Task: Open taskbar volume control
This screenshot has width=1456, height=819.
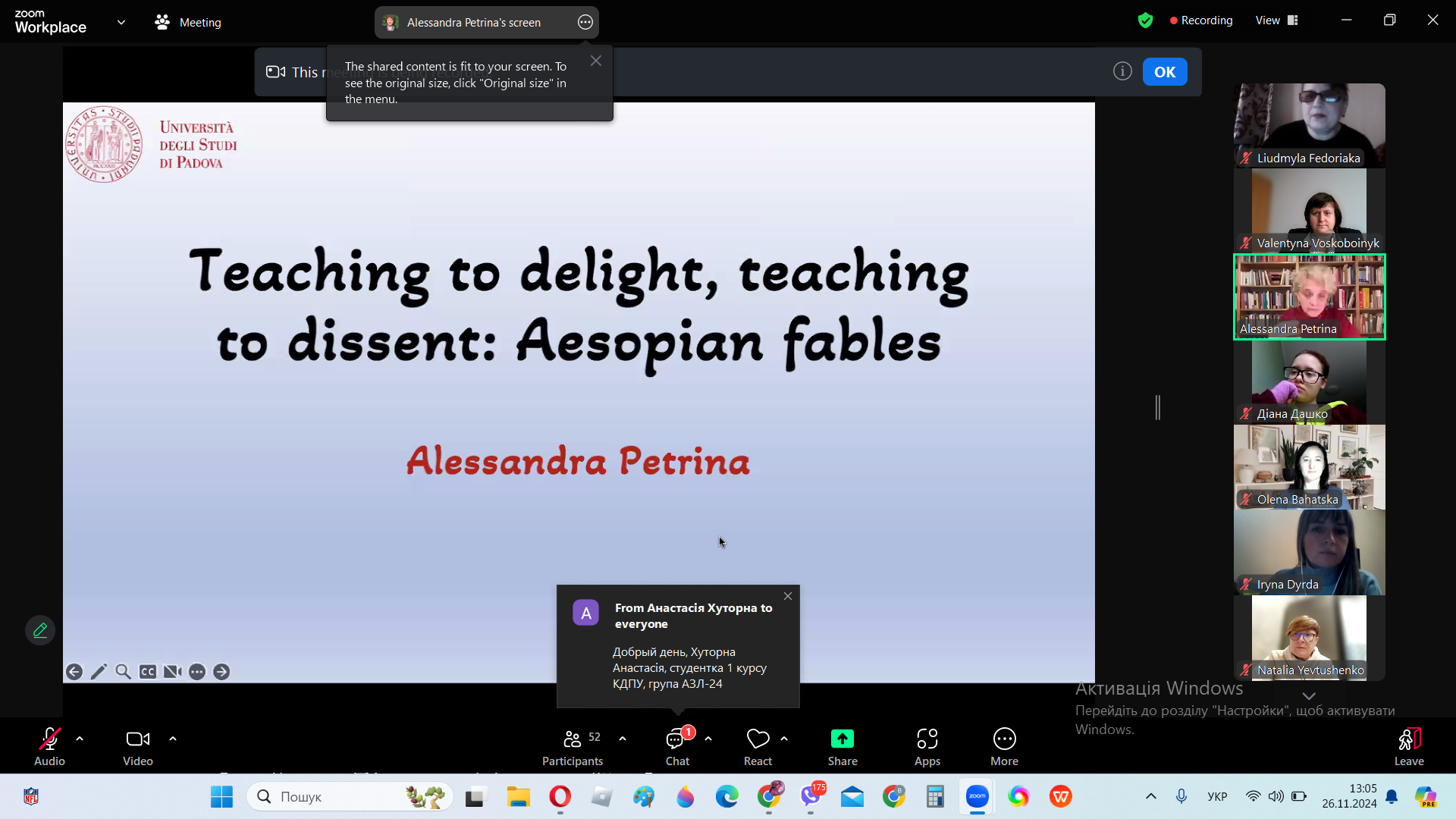Action: (1276, 796)
